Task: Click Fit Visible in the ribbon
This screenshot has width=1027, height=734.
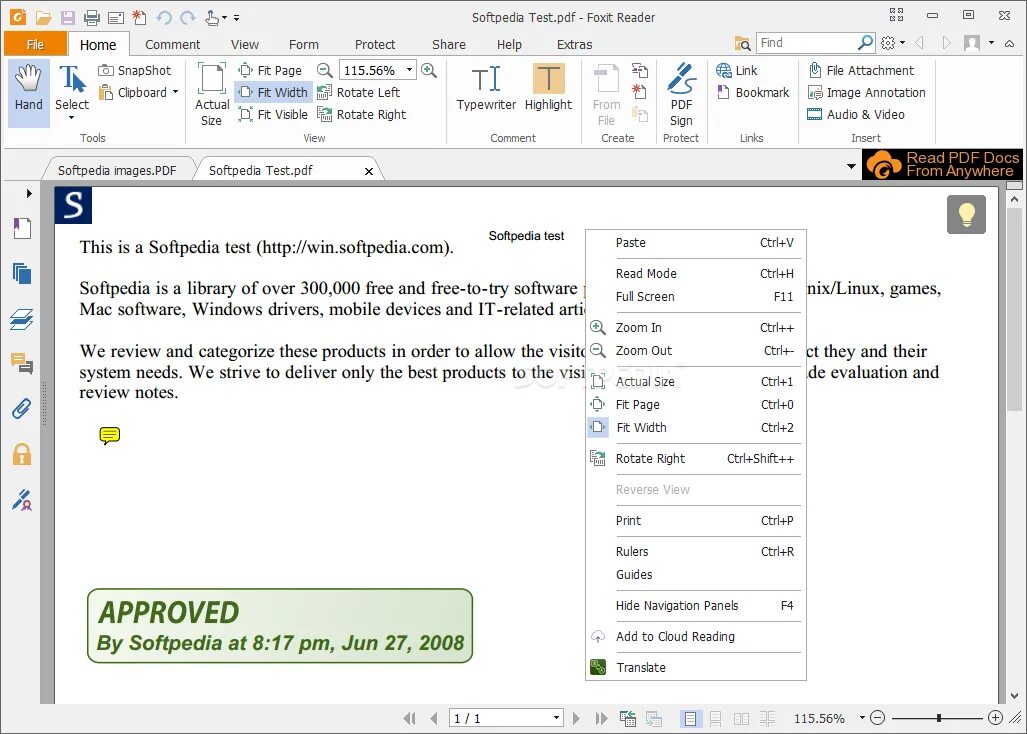Action: click(x=272, y=115)
